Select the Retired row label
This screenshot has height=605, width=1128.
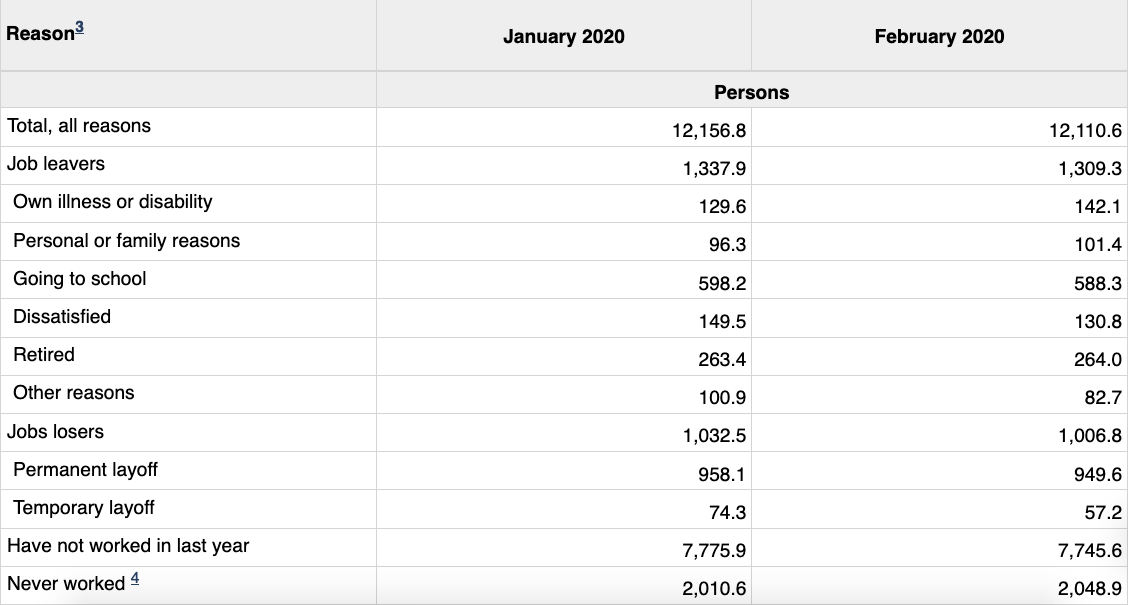click(44, 355)
